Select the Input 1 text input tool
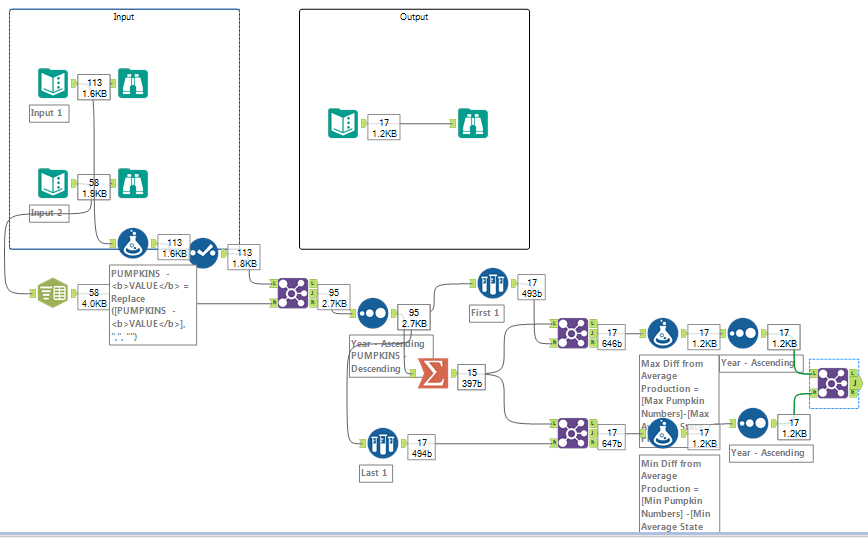 (x=53, y=83)
